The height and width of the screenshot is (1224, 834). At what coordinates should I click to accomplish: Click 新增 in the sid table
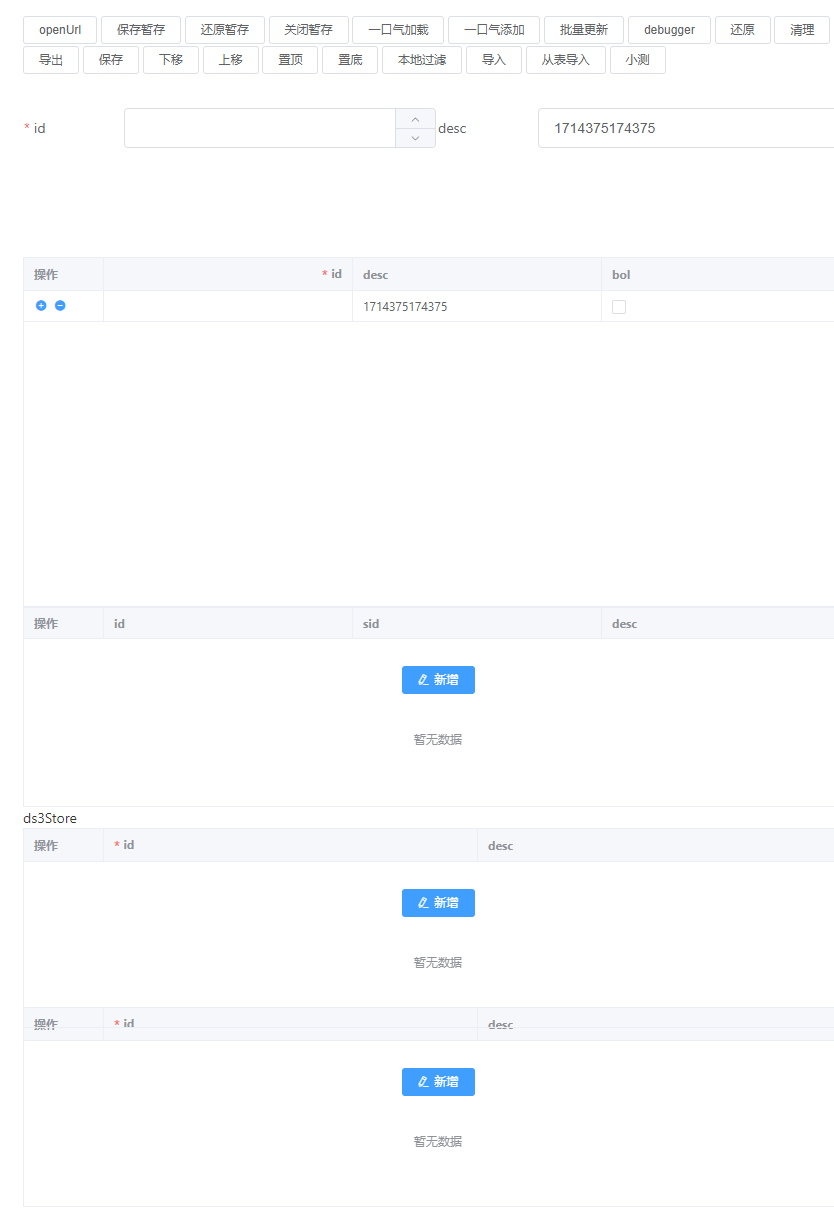438,680
